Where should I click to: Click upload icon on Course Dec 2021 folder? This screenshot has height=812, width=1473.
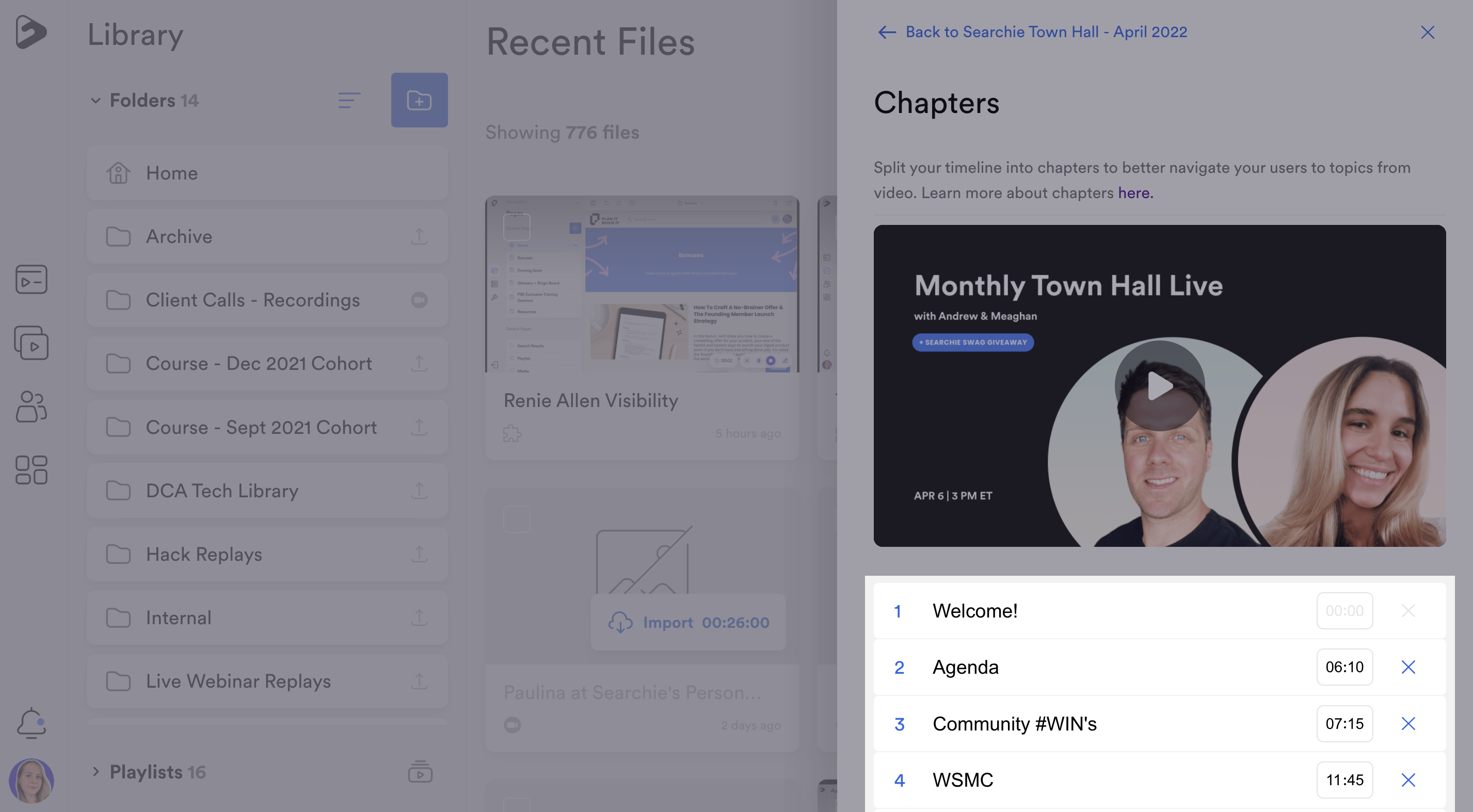[419, 363]
